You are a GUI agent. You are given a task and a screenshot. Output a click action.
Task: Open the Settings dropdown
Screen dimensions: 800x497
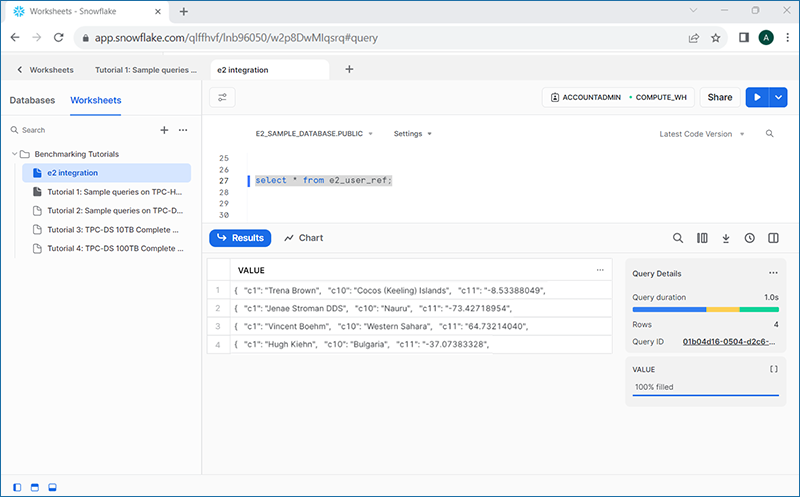412,134
